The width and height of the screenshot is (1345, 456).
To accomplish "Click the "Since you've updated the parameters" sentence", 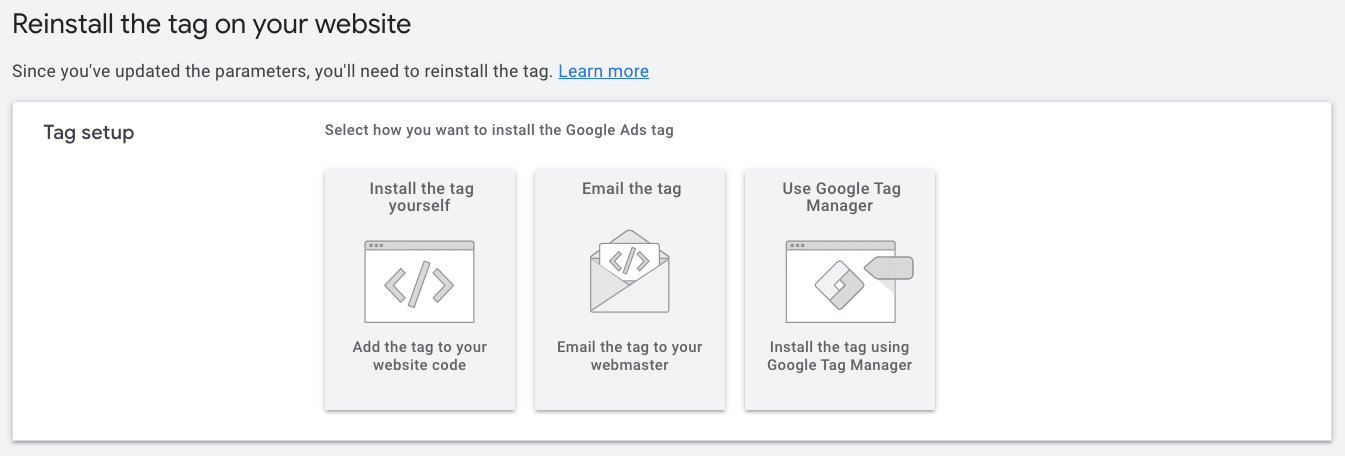I will click(282, 71).
